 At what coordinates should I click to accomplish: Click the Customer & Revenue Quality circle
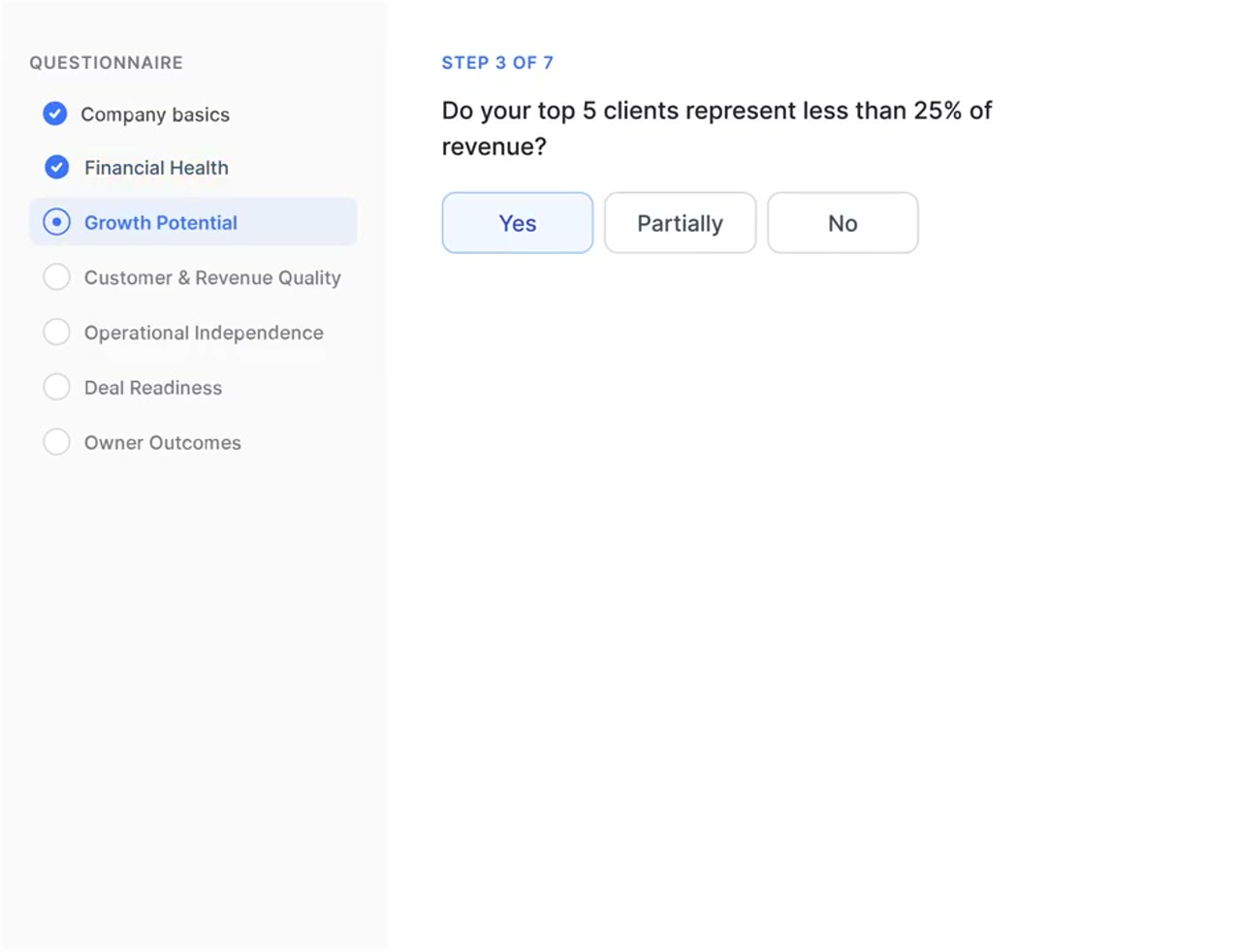tap(57, 277)
